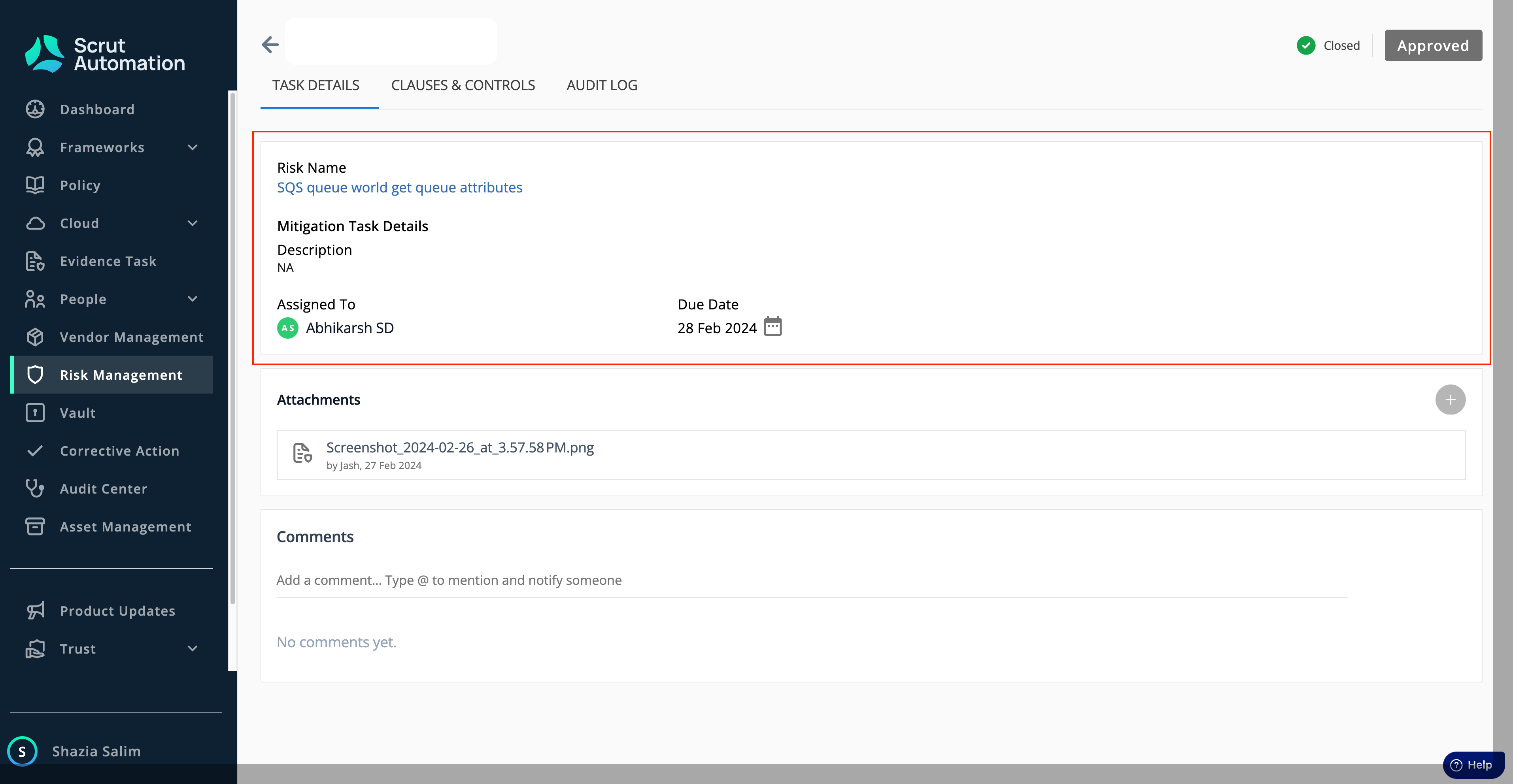
Task: Click the 'No comments yet.' text
Action: point(336,643)
